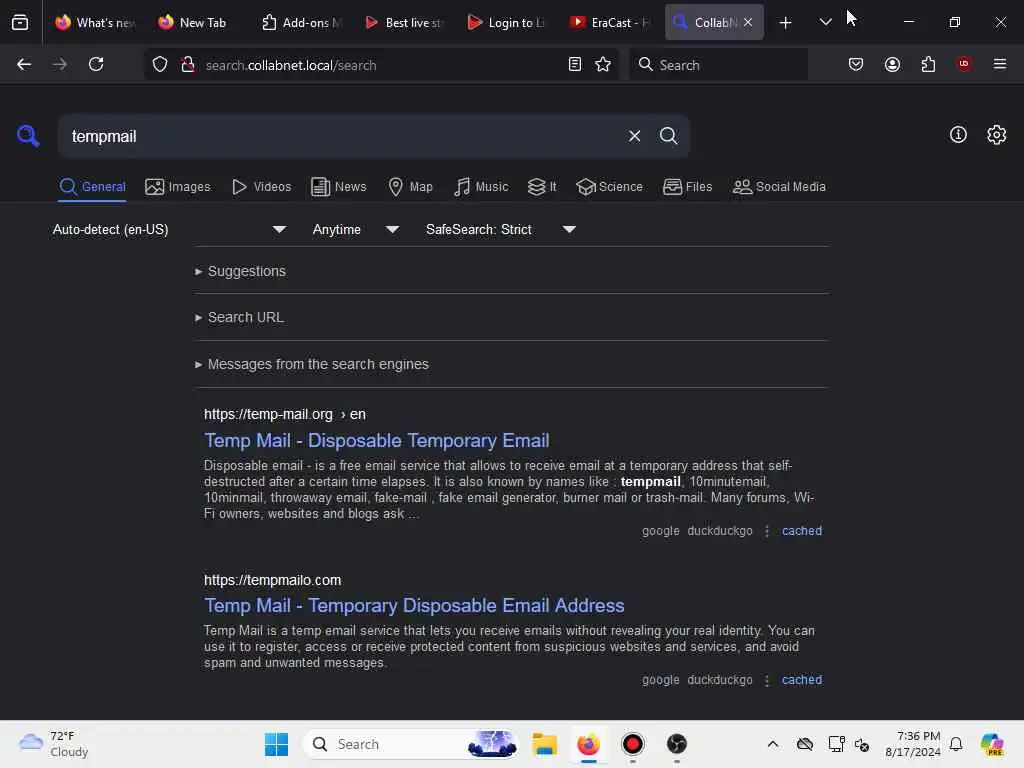Open the OBS Studio taskbar icon
This screenshot has width=1024, height=768.
677,744
